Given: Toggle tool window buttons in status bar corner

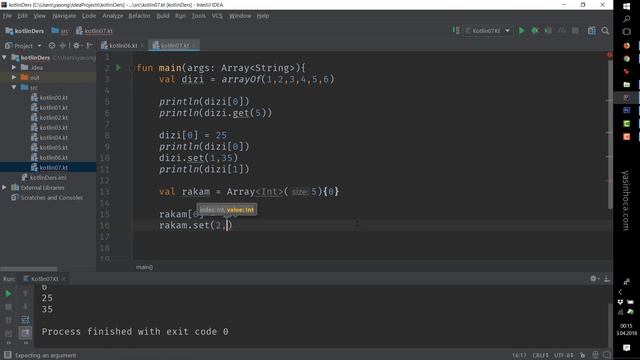Looking at the screenshot, I should coord(7,355).
